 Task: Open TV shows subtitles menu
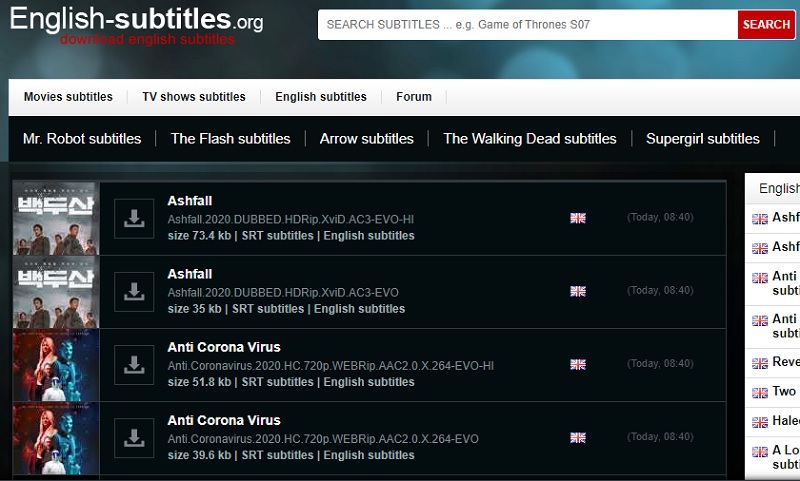pos(194,96)
